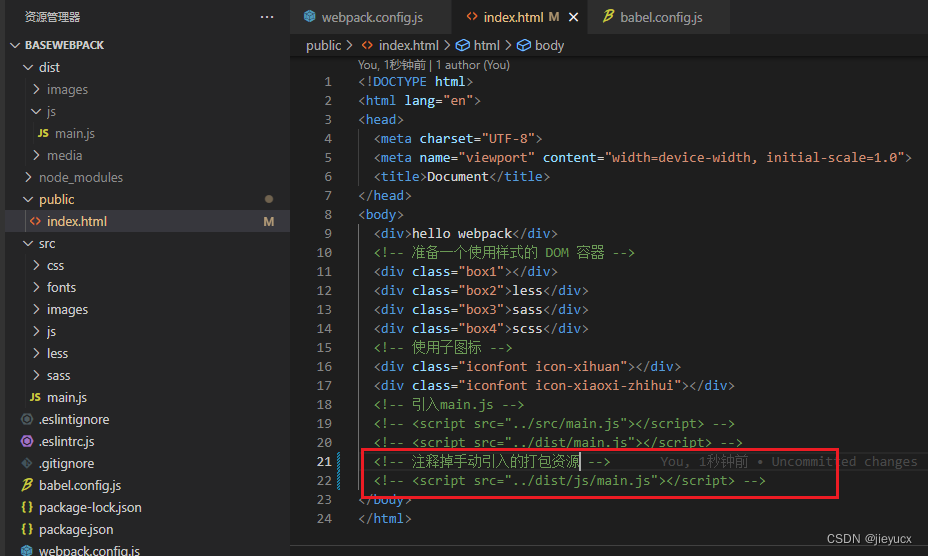Open babel.config.js from the file tree
This screenshot has width=928, height=556.
coord(80,486)
